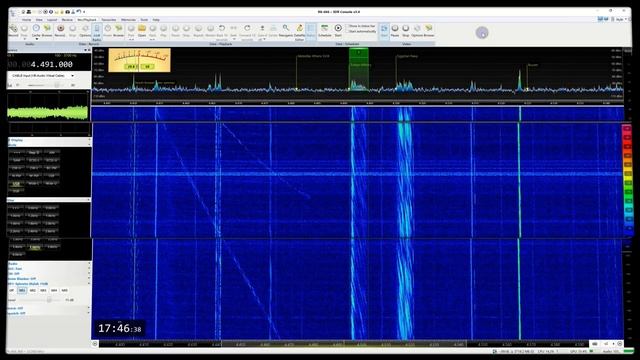The width and height of the screenshot is (640, 360).
Task: Open the Schedule tool
Action: tap(325, 31)
